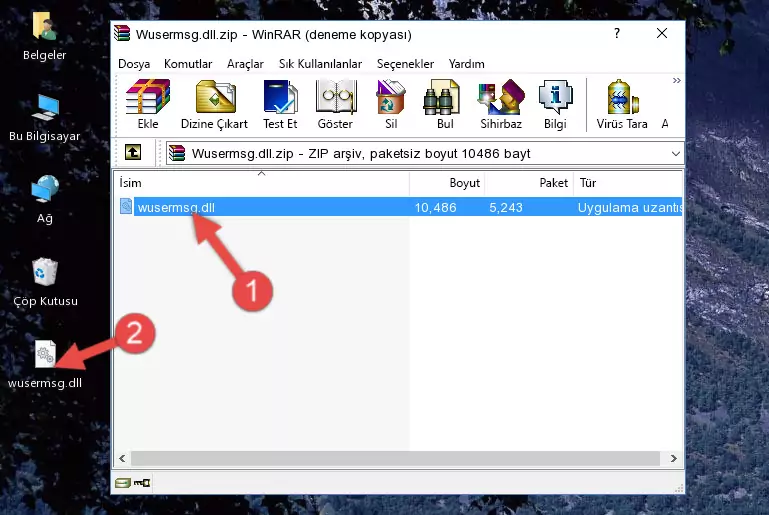
Task: Click the wusermsg.dll file icon in list
Action: 126,206
